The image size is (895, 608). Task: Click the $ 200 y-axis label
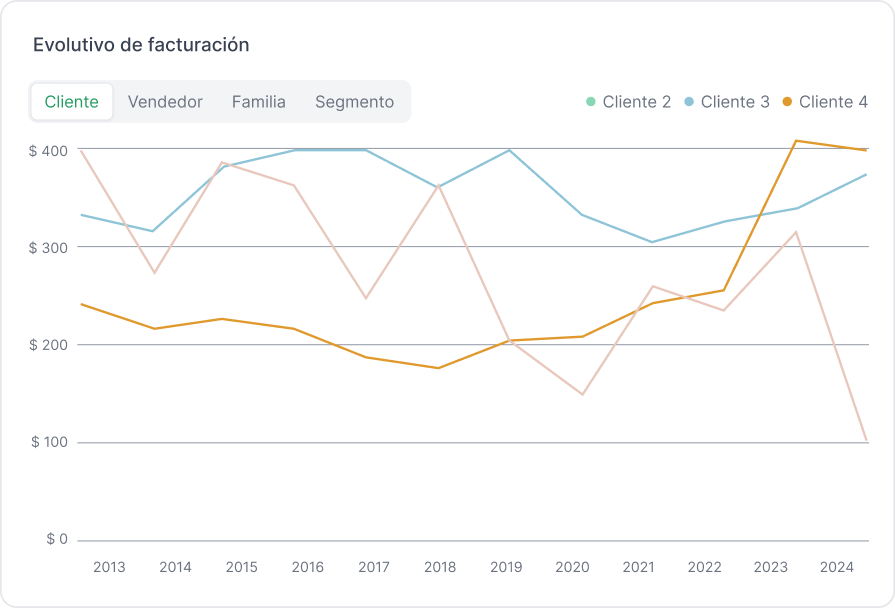(x=48, y=345)
